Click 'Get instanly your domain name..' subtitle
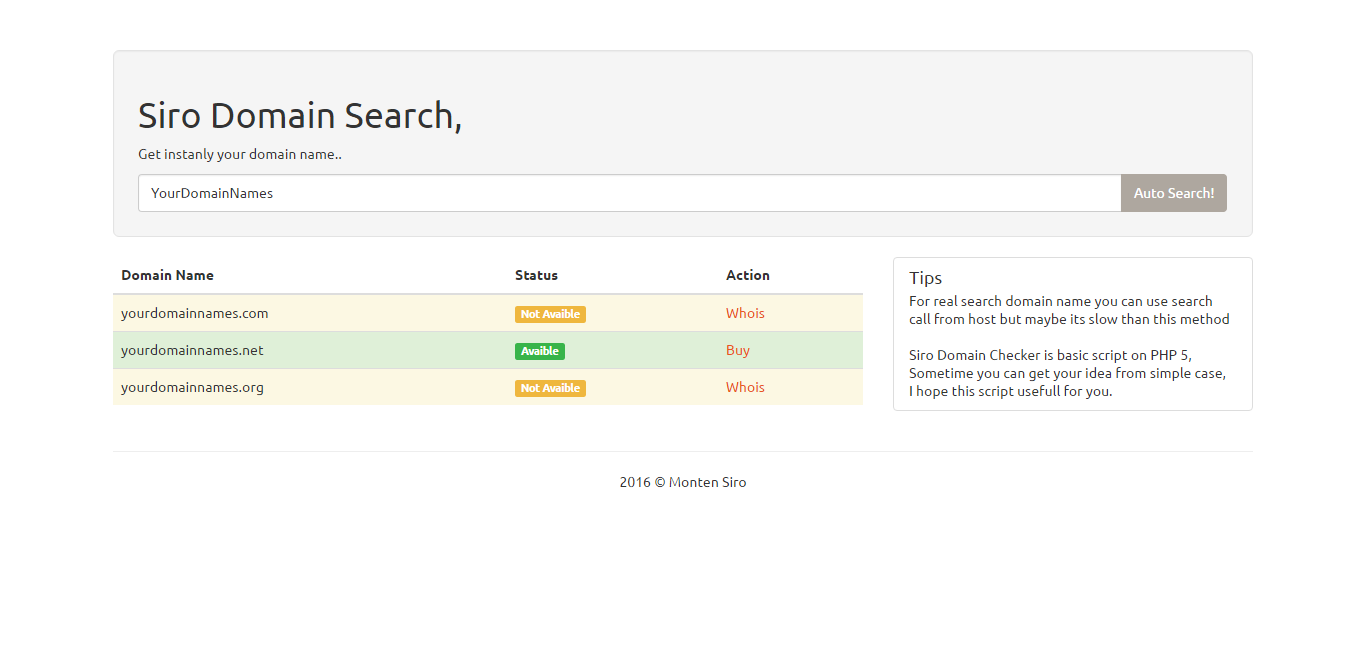The image size is (1366, 667). [240, 154]
